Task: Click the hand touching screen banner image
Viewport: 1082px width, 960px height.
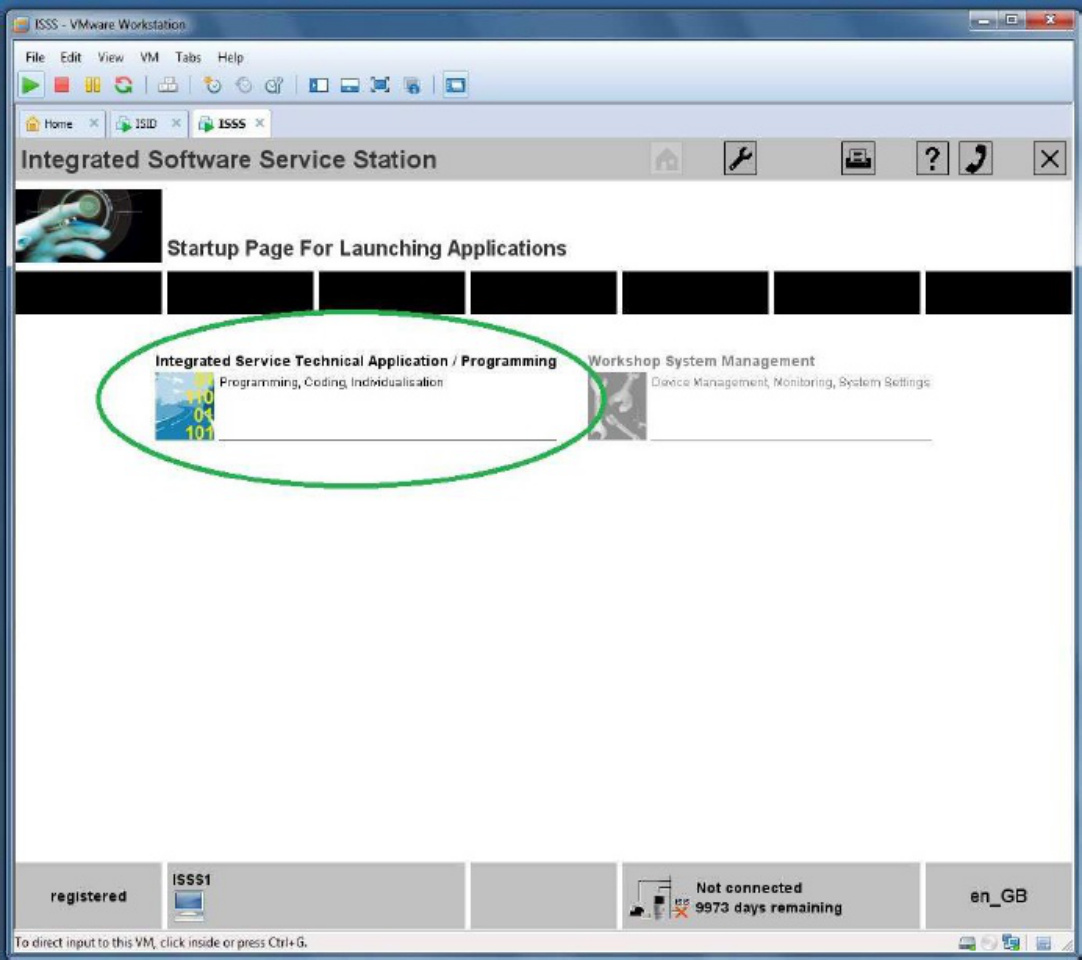Action: click(88, 226)
